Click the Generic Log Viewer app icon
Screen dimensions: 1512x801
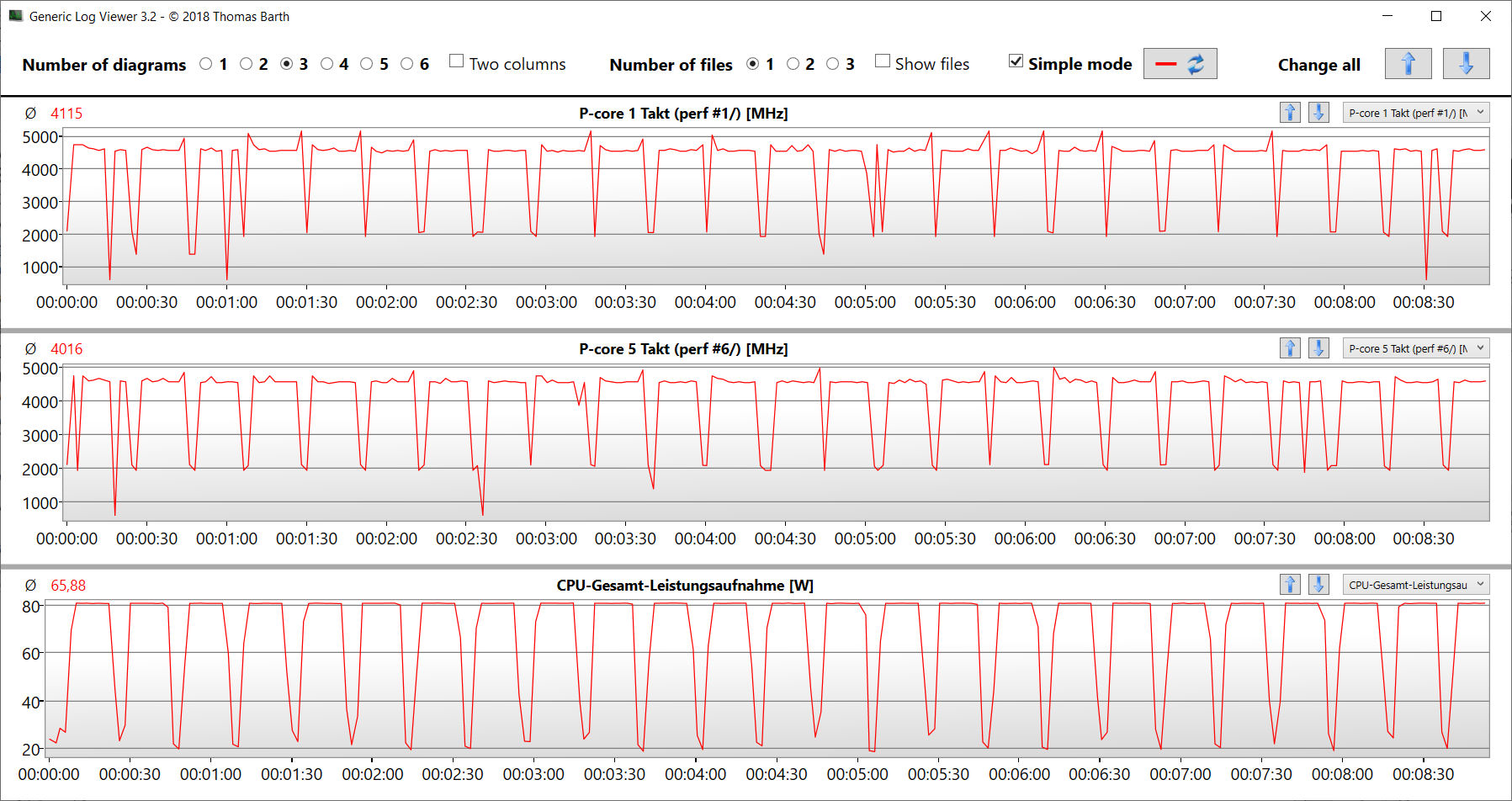coord(15,16)
